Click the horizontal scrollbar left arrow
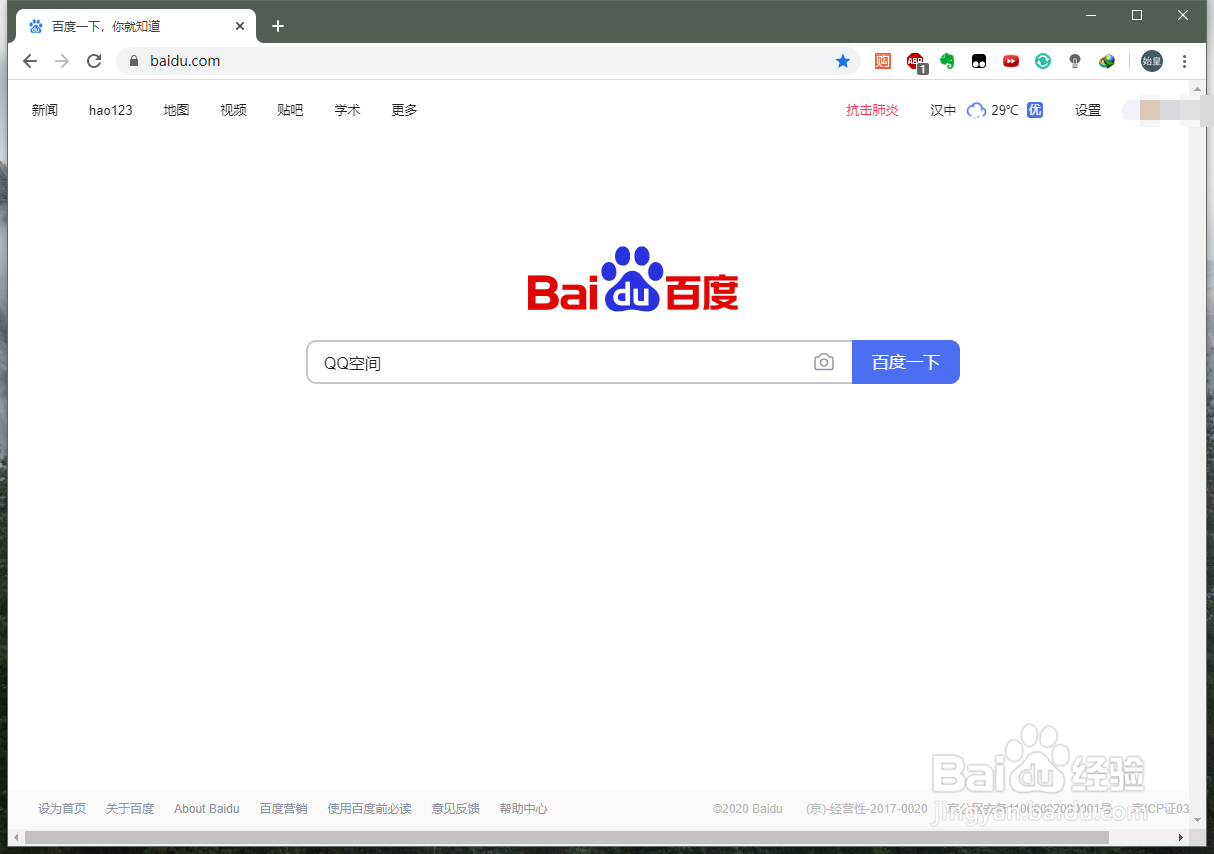 (x=15, y=836)
